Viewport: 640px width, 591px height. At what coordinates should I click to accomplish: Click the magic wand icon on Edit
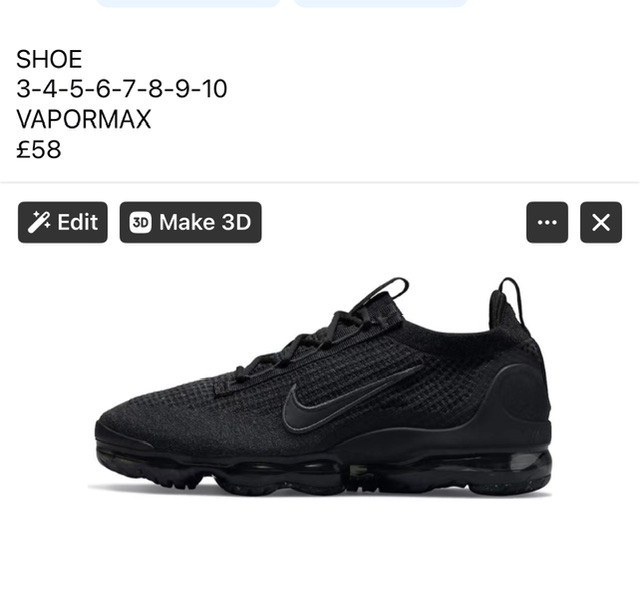coord(39,222)
